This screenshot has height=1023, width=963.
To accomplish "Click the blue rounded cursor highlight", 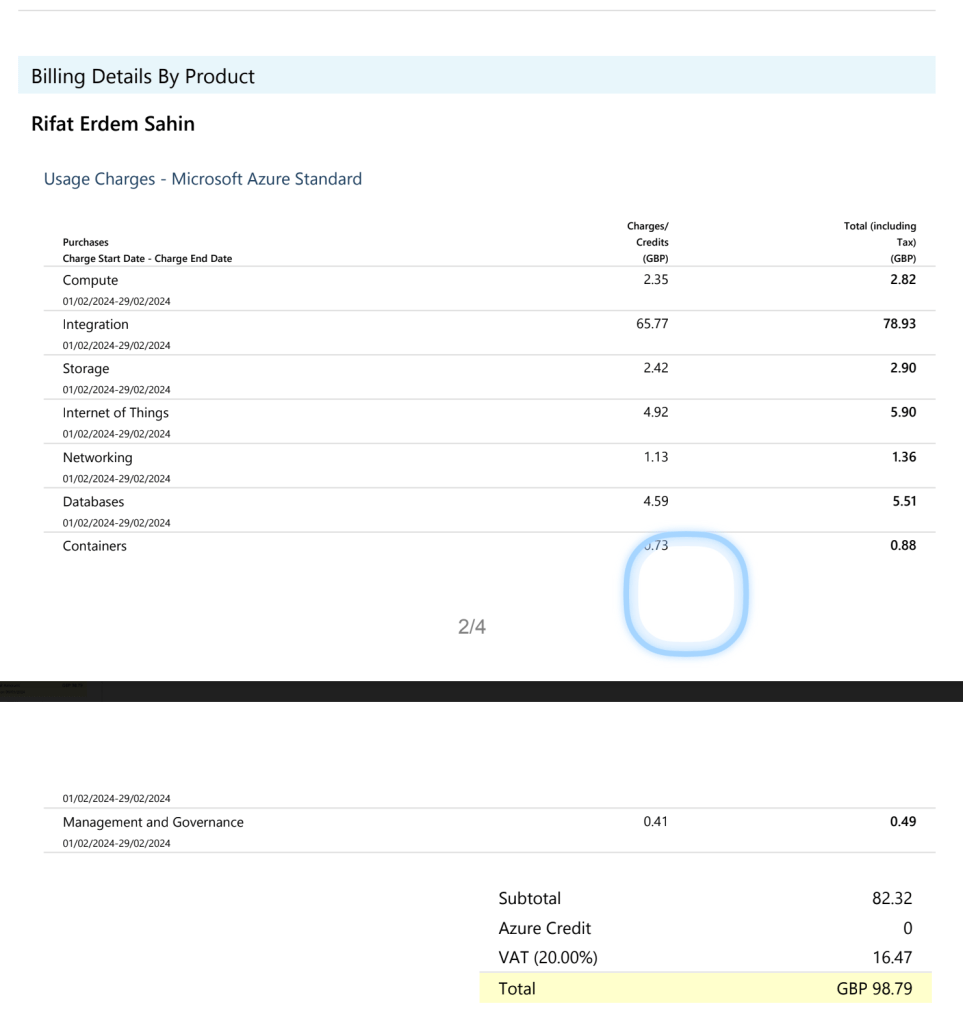I will [x=686, y=594].
